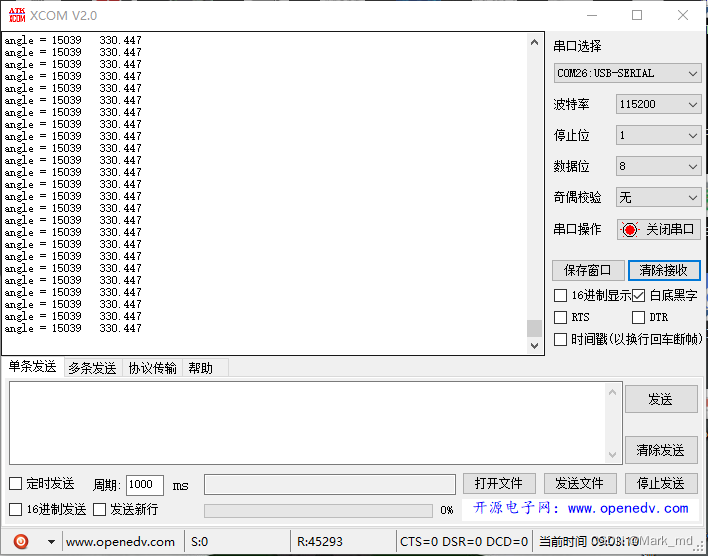Click the receive window scrollbar thumb
Viewport: 708px width, 556px height.
[535, 328]
